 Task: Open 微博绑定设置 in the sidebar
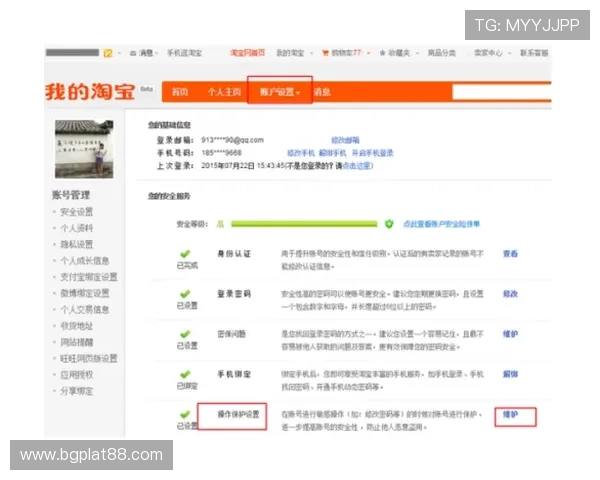tap(85, 294)
